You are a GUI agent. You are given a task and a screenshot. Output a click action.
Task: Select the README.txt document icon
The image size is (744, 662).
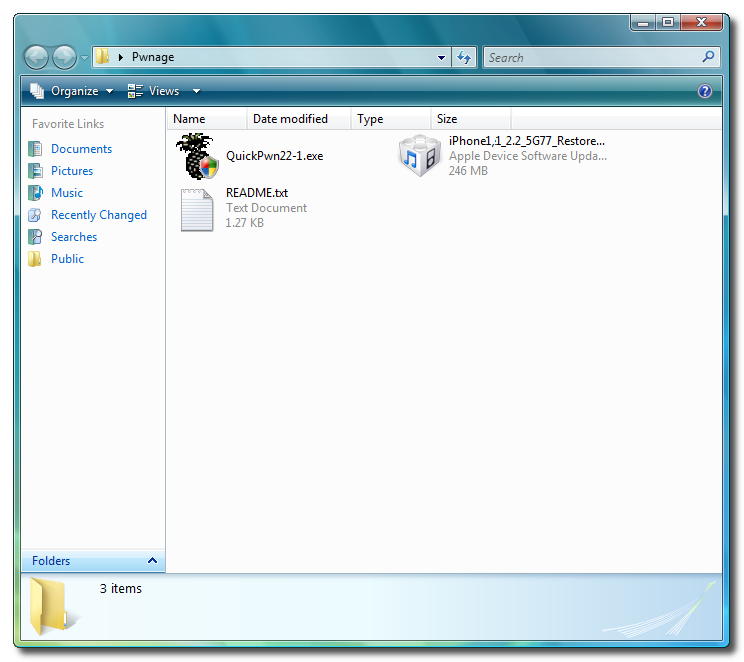tap(197, 209)
